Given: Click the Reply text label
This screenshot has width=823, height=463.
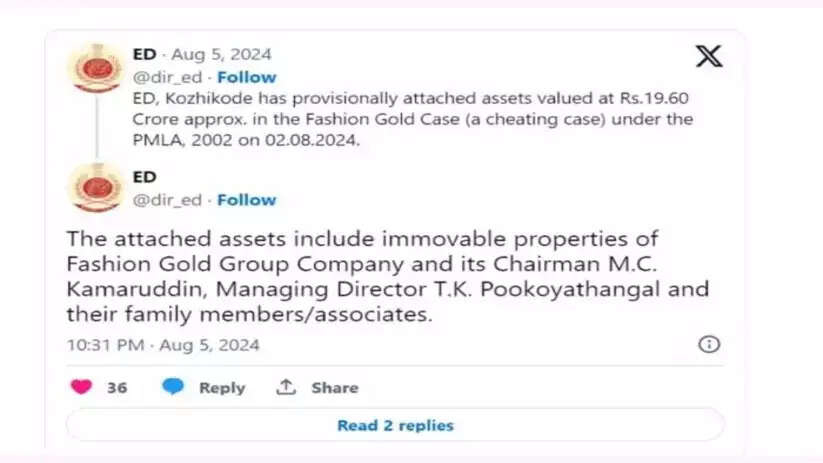Looking at the screenshot, I should pos(221,387).
